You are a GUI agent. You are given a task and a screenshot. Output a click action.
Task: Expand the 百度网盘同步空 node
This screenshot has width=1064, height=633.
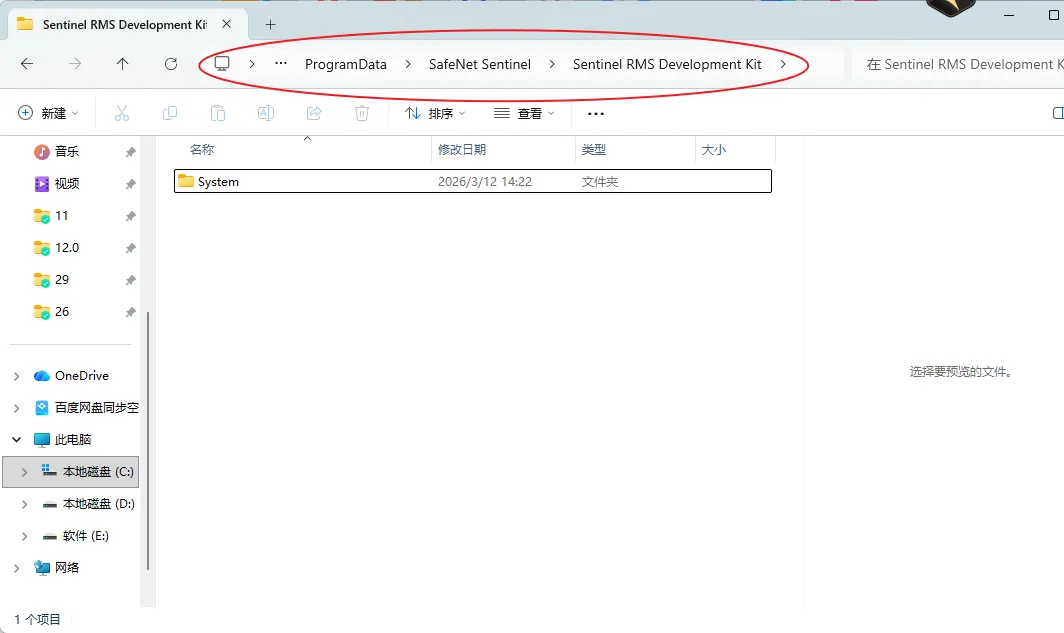(x=17, y=408)
